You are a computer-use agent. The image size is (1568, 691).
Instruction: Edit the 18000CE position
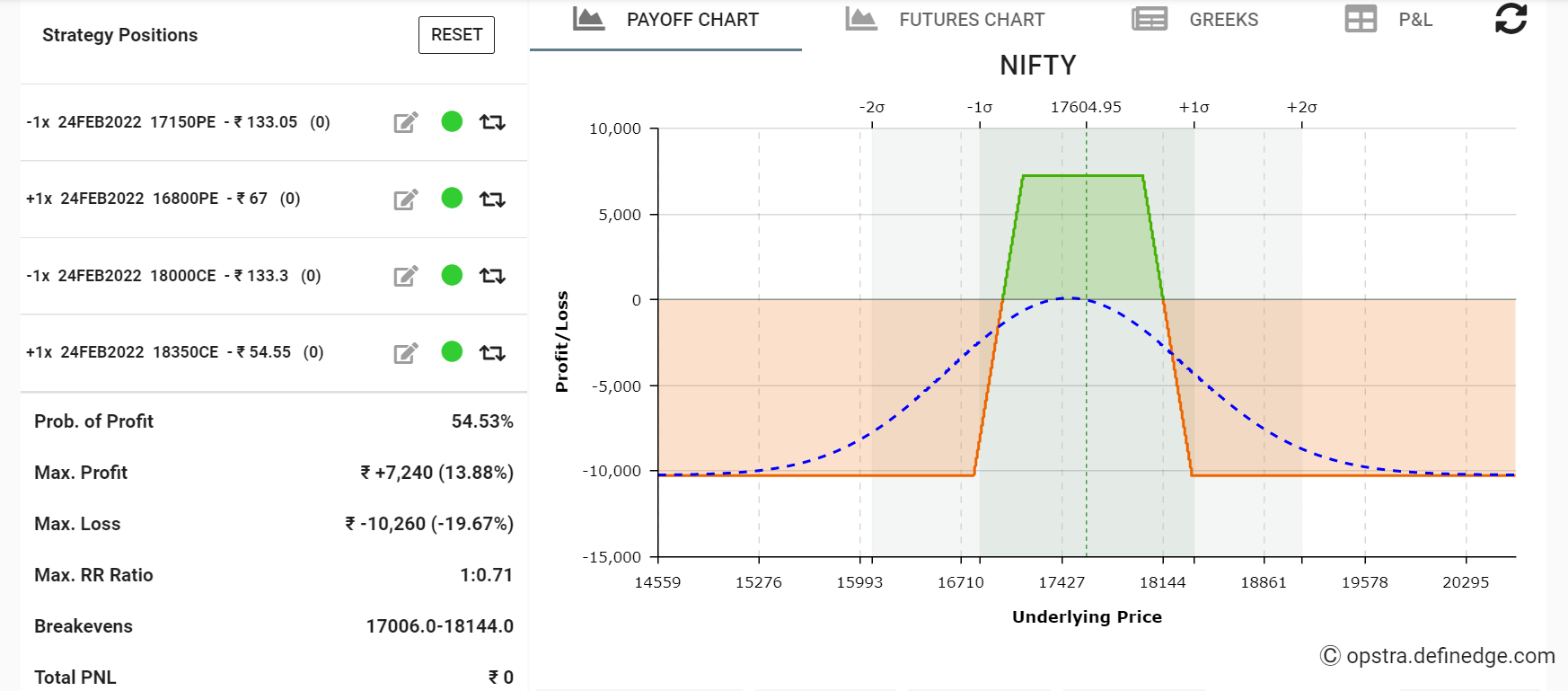pyautogui.click(x=405, y=276)
